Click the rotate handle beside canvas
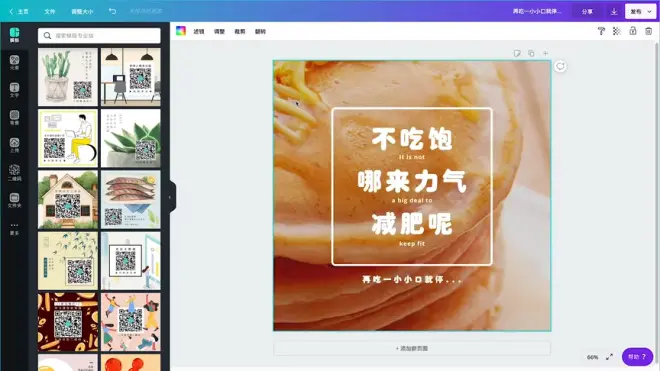 pyautogui.click(x=560, y=66)
